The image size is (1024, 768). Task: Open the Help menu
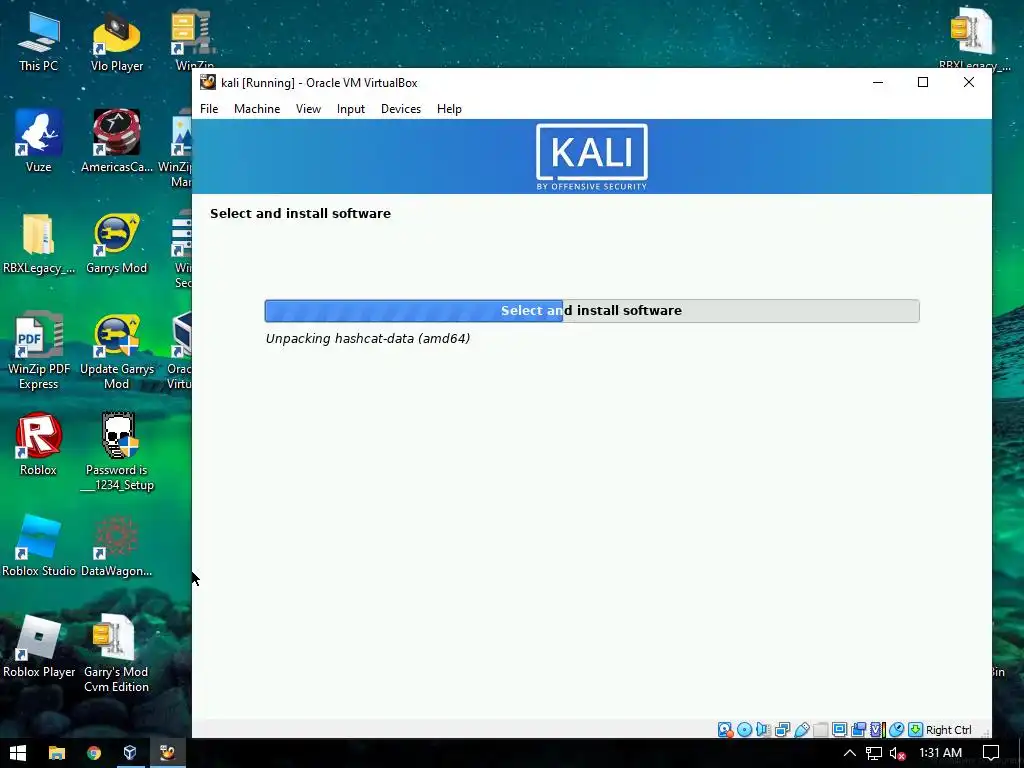coord(449,109)
